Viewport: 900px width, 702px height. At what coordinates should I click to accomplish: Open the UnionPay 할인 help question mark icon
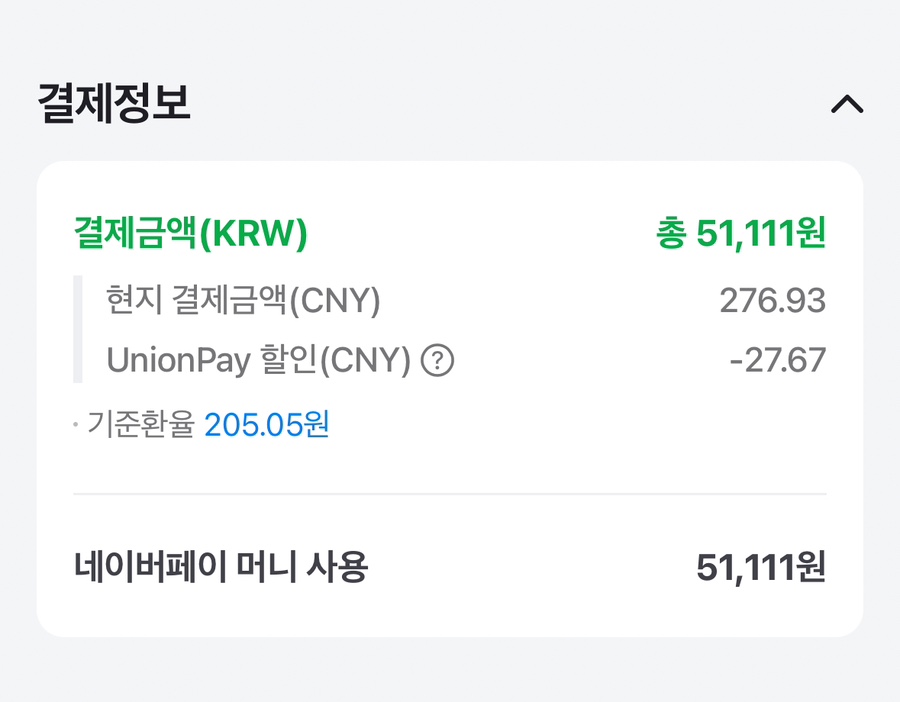(437, 360)
